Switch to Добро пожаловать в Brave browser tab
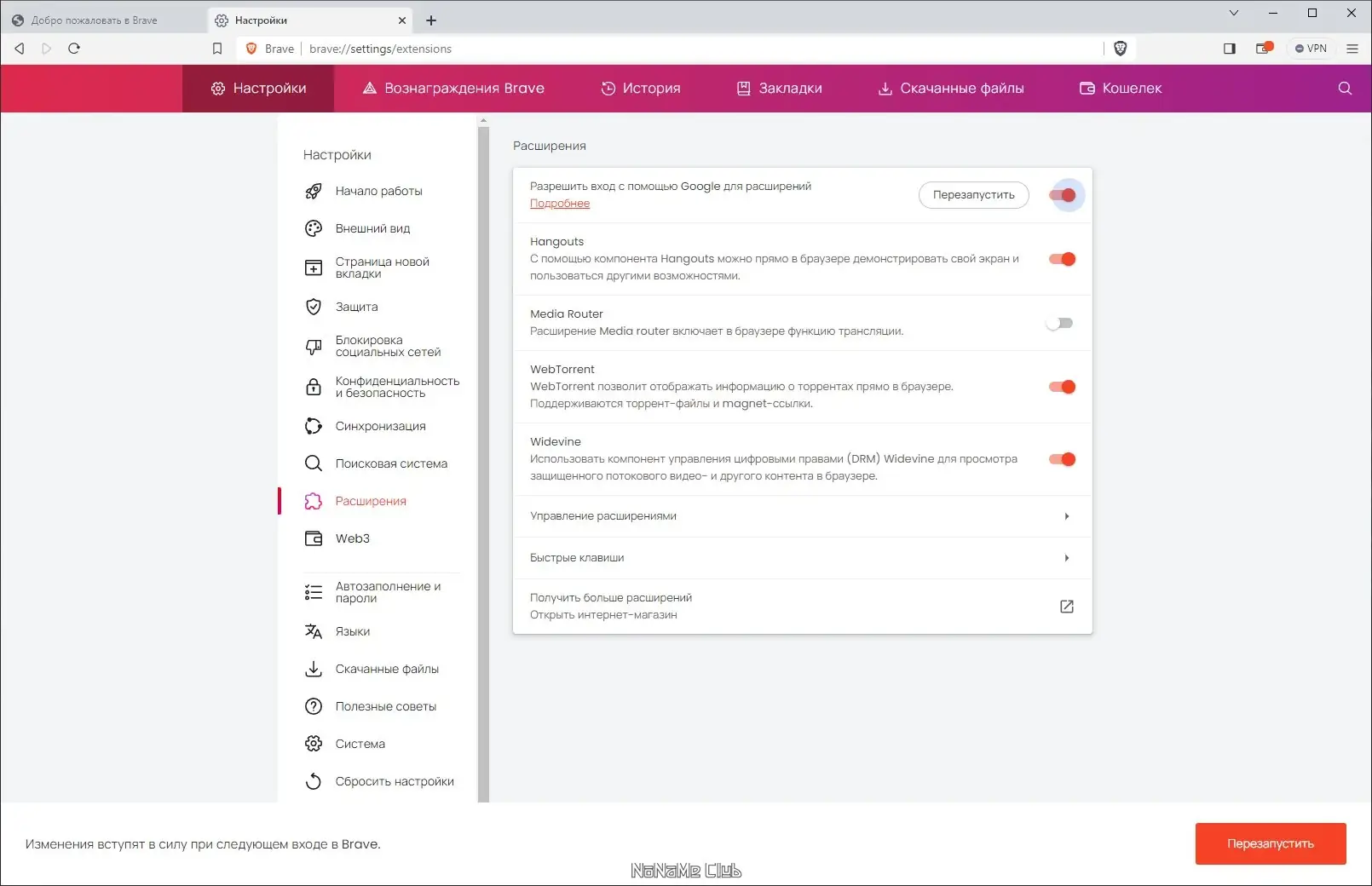 tap(102, 20)
